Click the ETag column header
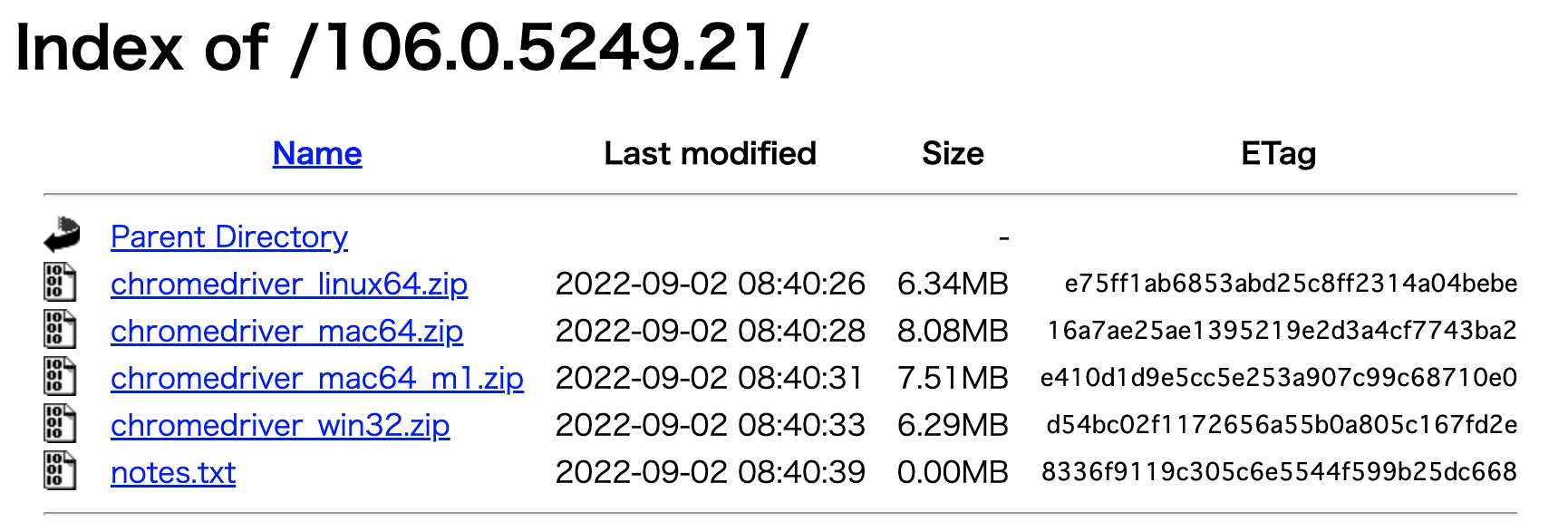The image size is (1568, 531). (1278, 153)
